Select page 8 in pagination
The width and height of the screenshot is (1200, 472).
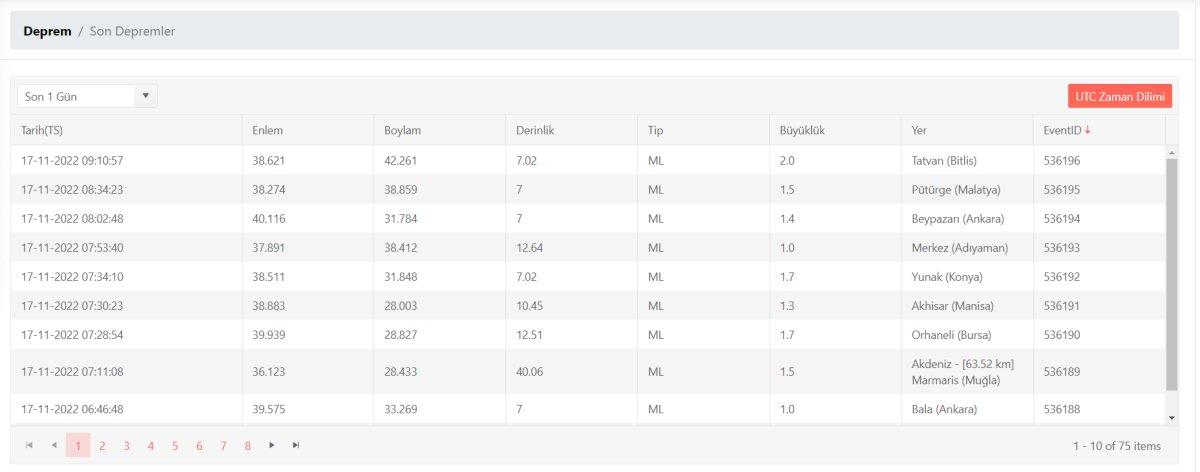pos(247,446)
